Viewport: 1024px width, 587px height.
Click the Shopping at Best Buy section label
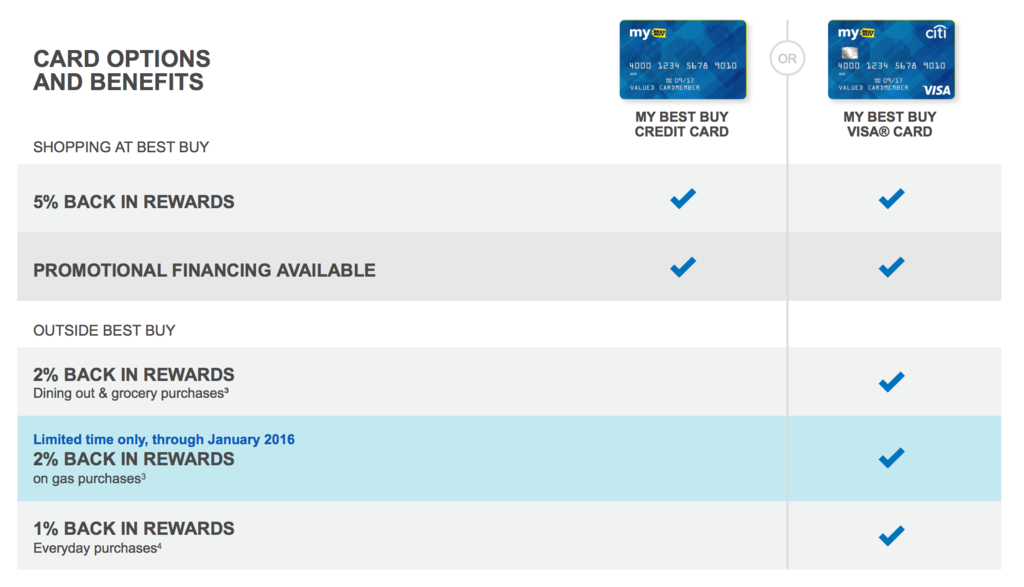click(x=121, y=147)
